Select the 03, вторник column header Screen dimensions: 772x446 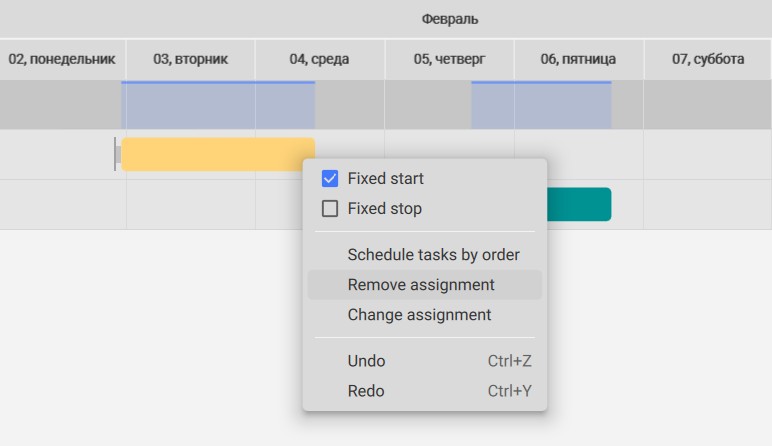click(191, 59)
